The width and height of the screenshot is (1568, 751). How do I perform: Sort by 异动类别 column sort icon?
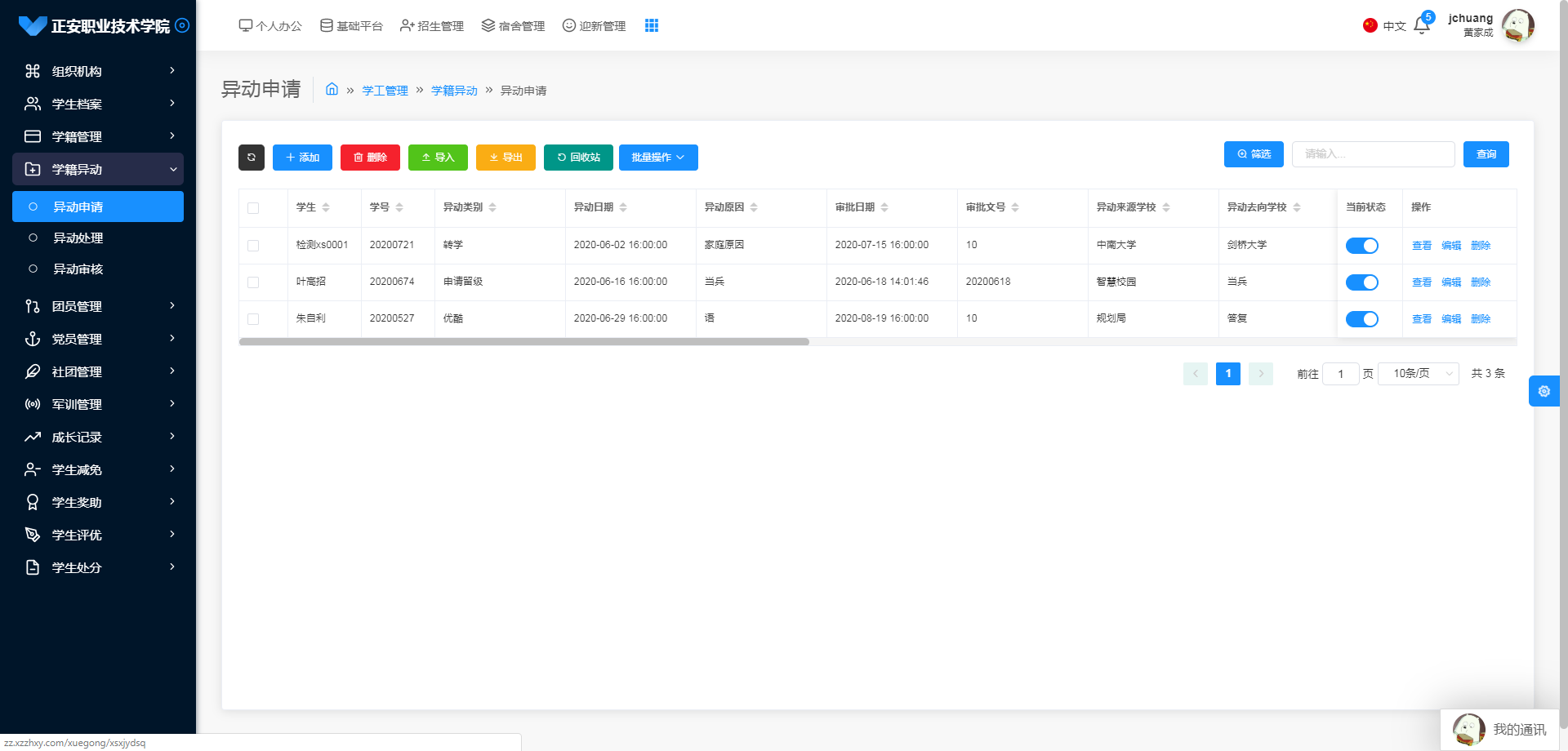[x=492, y=207]
